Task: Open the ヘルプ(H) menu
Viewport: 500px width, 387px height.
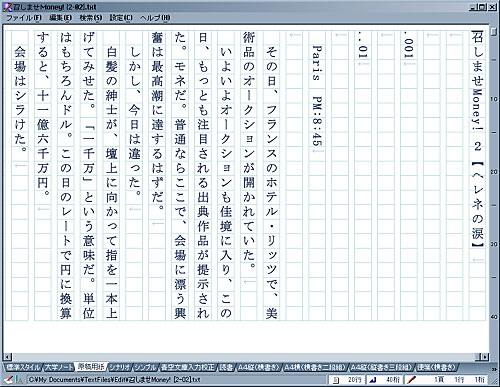Action: coord(155,18)
